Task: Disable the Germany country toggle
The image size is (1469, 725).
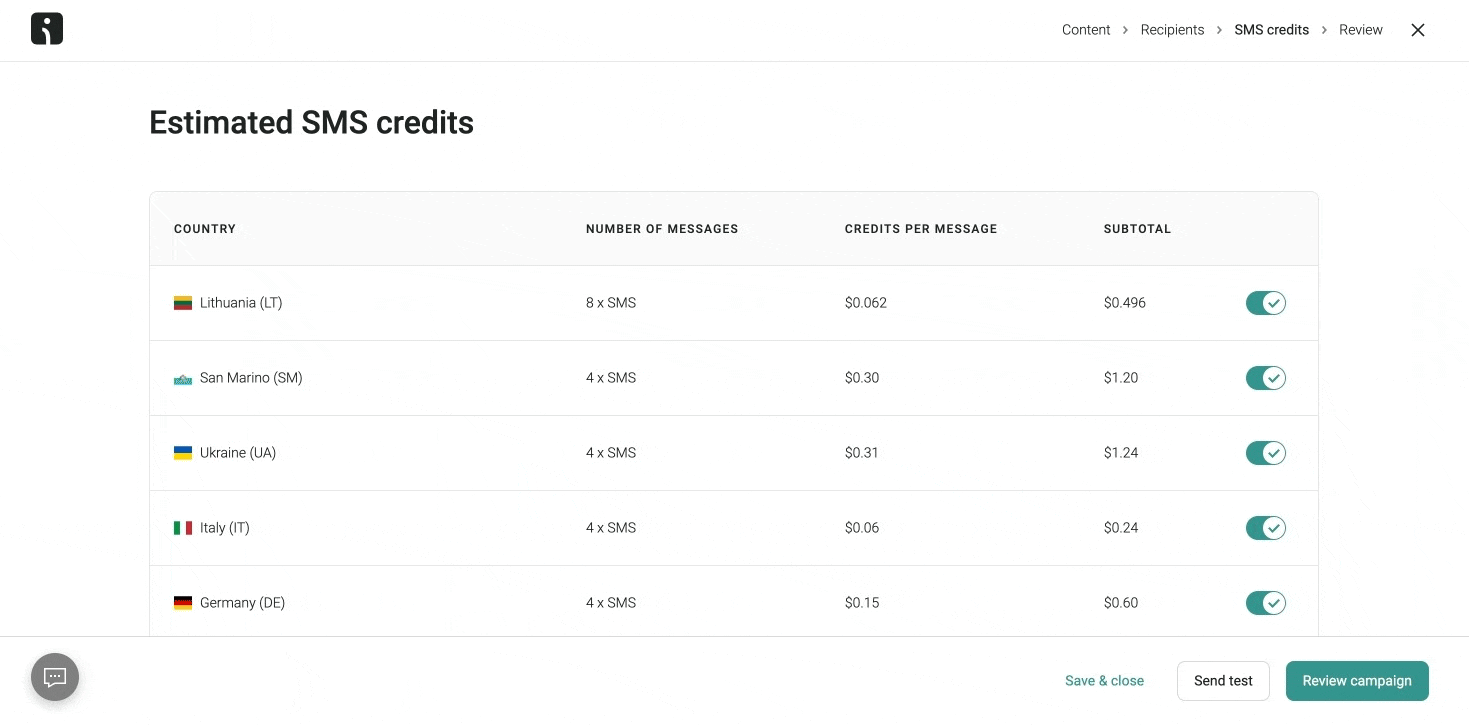Action: click(1265, 602)
